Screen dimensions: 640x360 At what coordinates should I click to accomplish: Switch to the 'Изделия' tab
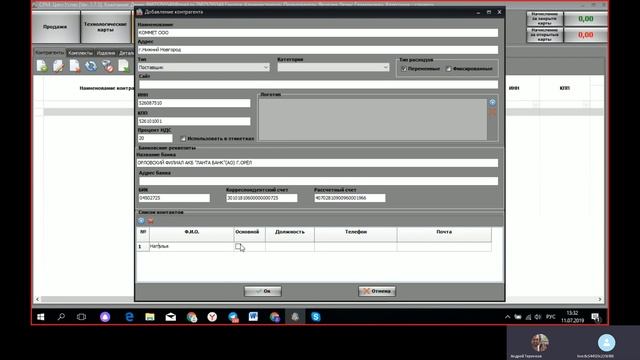[106, 53]
